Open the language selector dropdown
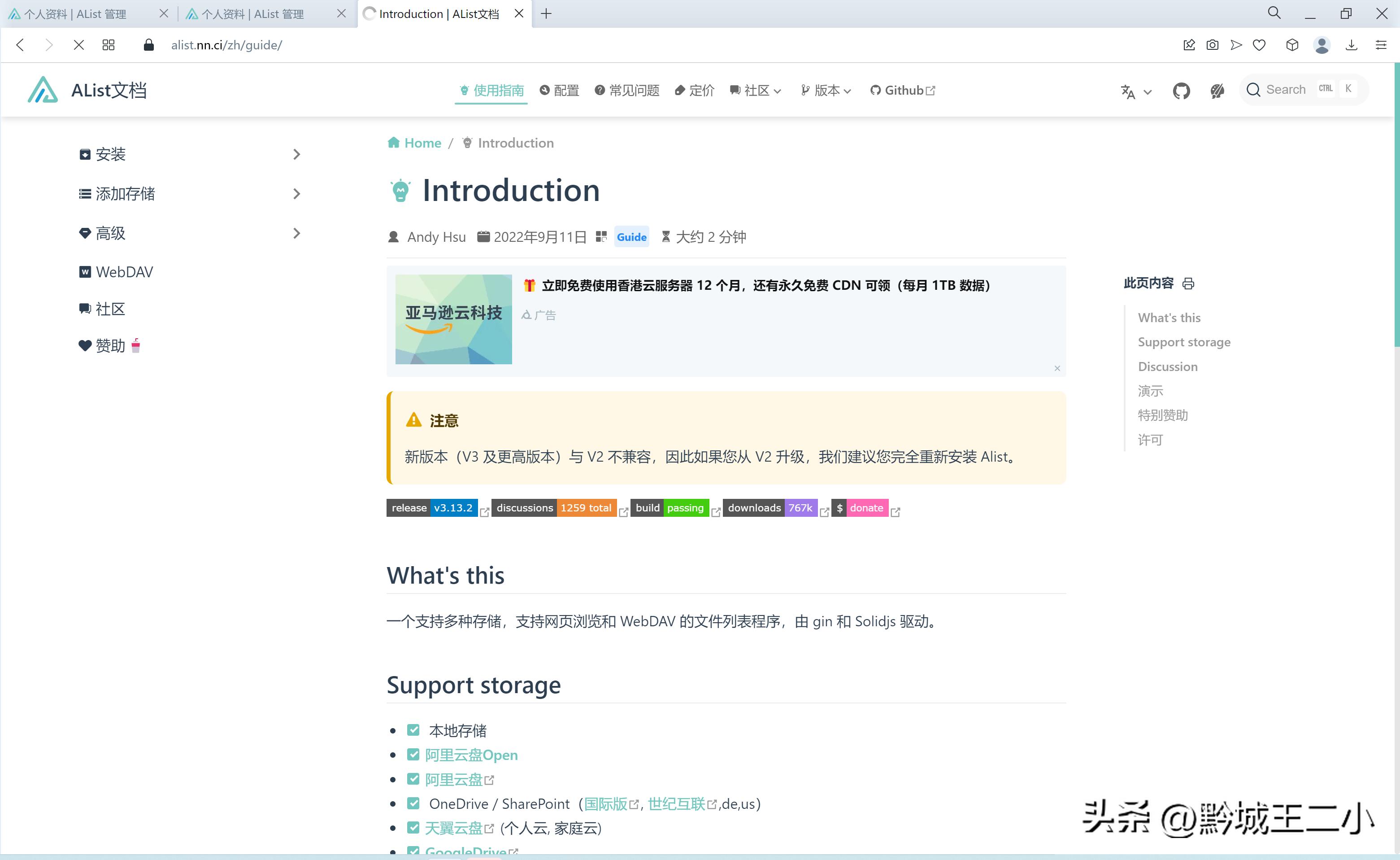The image size is (1400, 860). [1135, 92]
